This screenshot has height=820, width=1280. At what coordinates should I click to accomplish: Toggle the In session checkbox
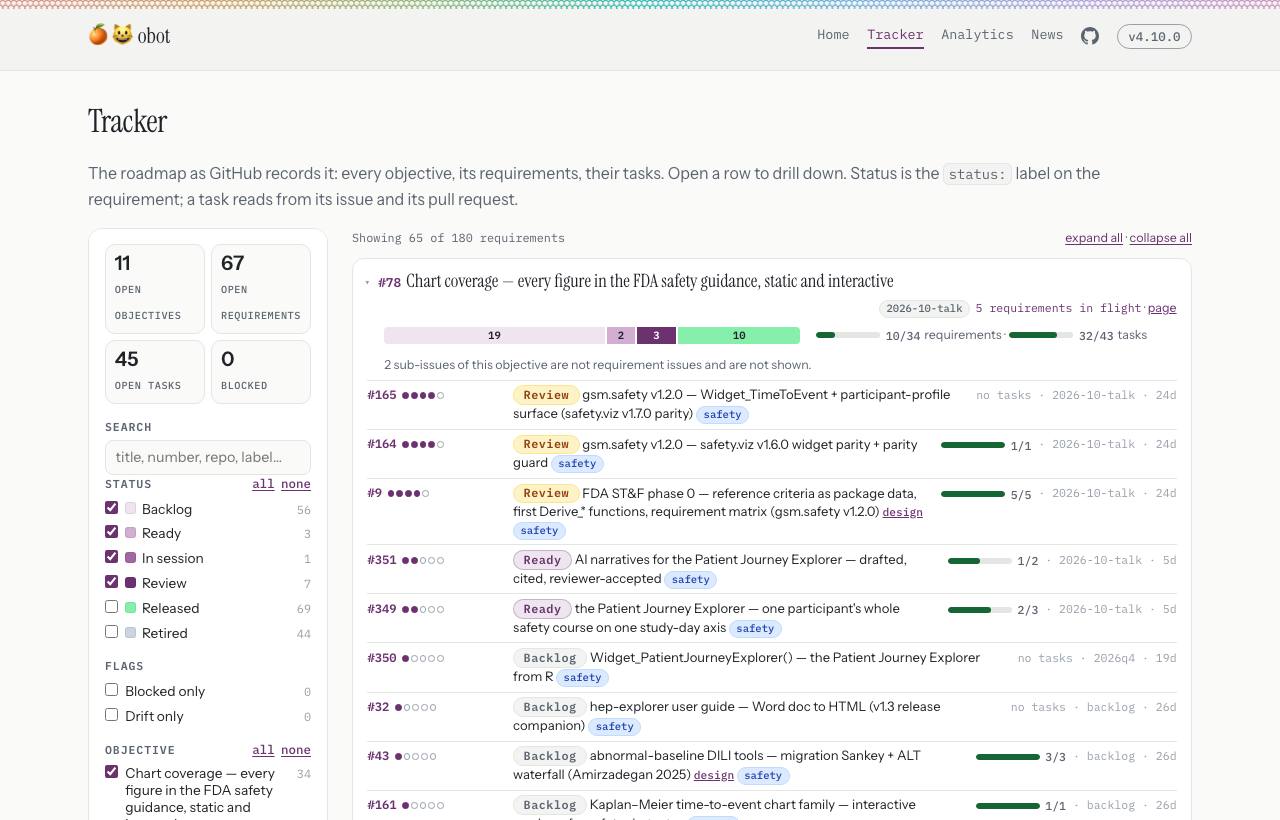[x=111, y=557]
